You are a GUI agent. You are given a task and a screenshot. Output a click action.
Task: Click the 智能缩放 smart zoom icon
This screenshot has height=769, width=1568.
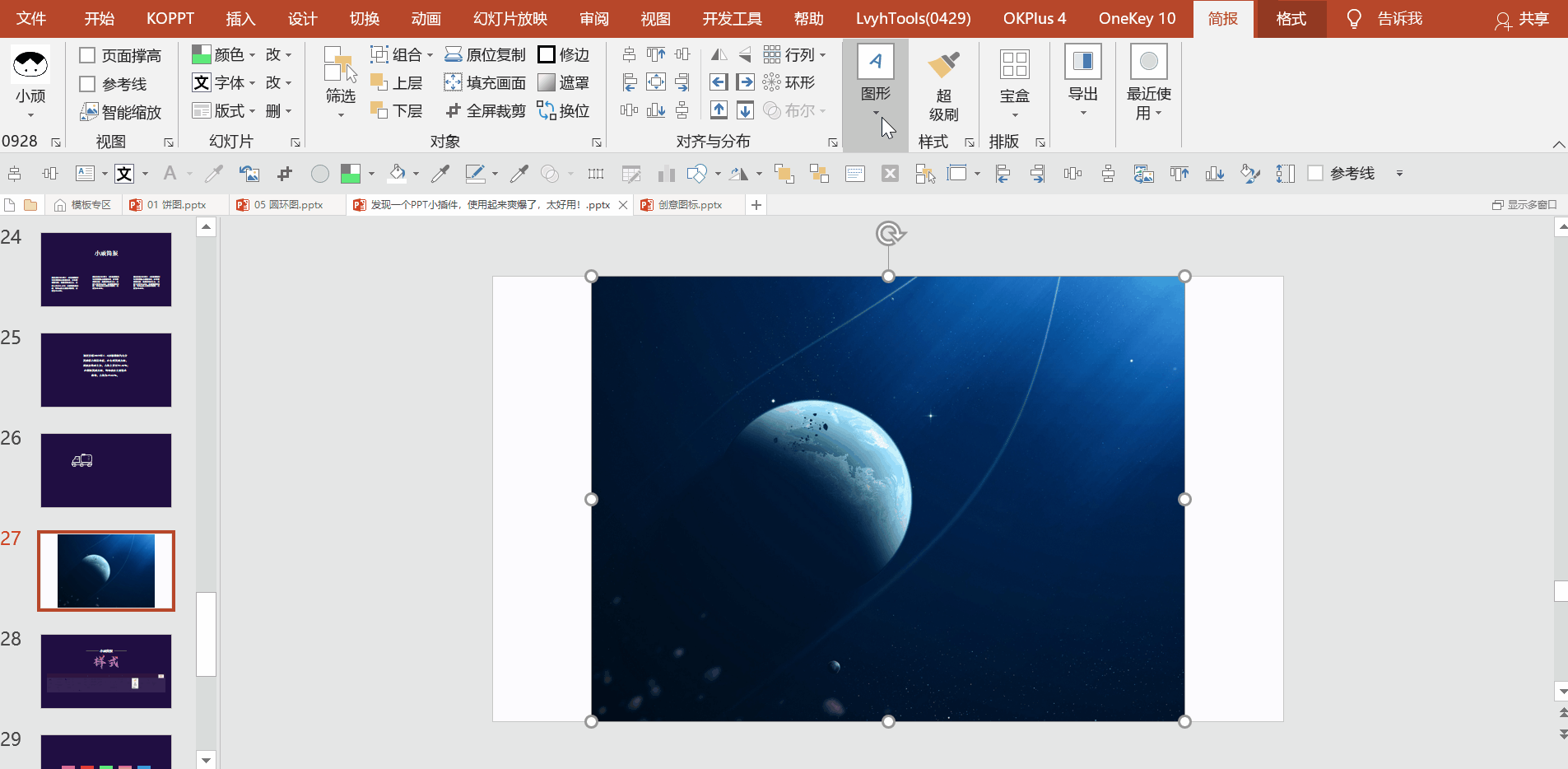tap(89, 112)
